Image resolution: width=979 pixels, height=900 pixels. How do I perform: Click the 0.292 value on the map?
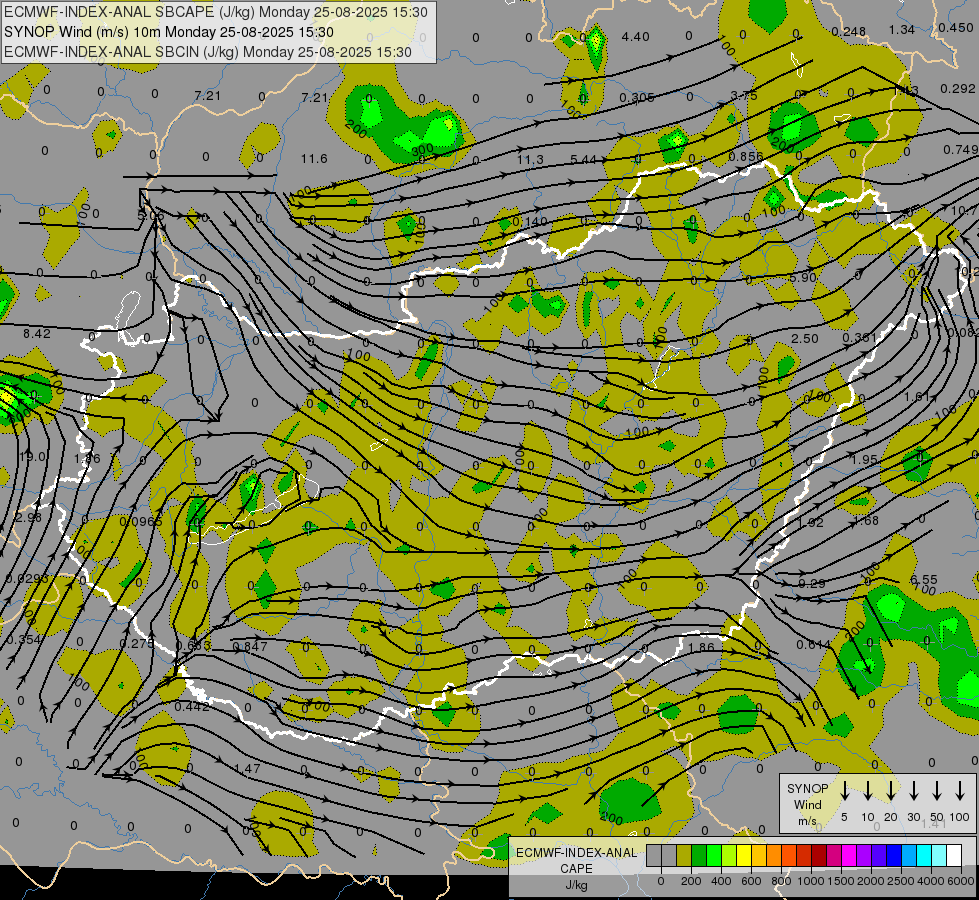[958, 89]
